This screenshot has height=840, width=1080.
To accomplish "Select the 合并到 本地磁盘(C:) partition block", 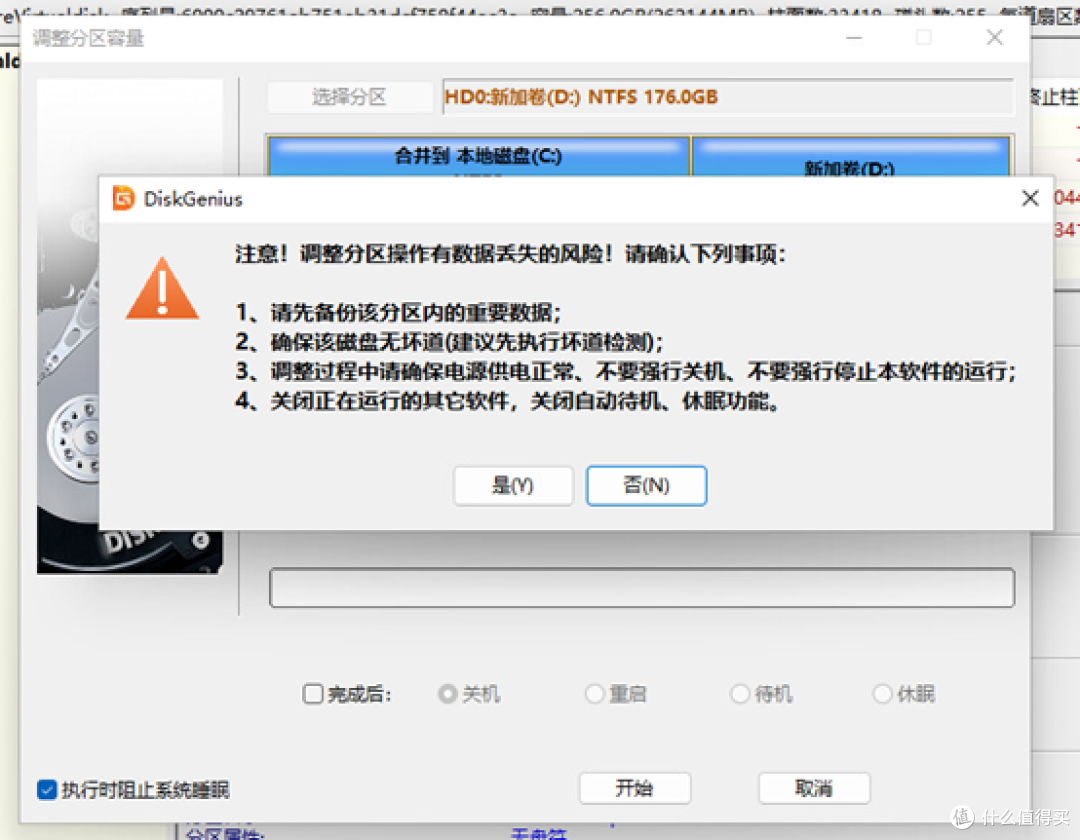I will 479,156.
